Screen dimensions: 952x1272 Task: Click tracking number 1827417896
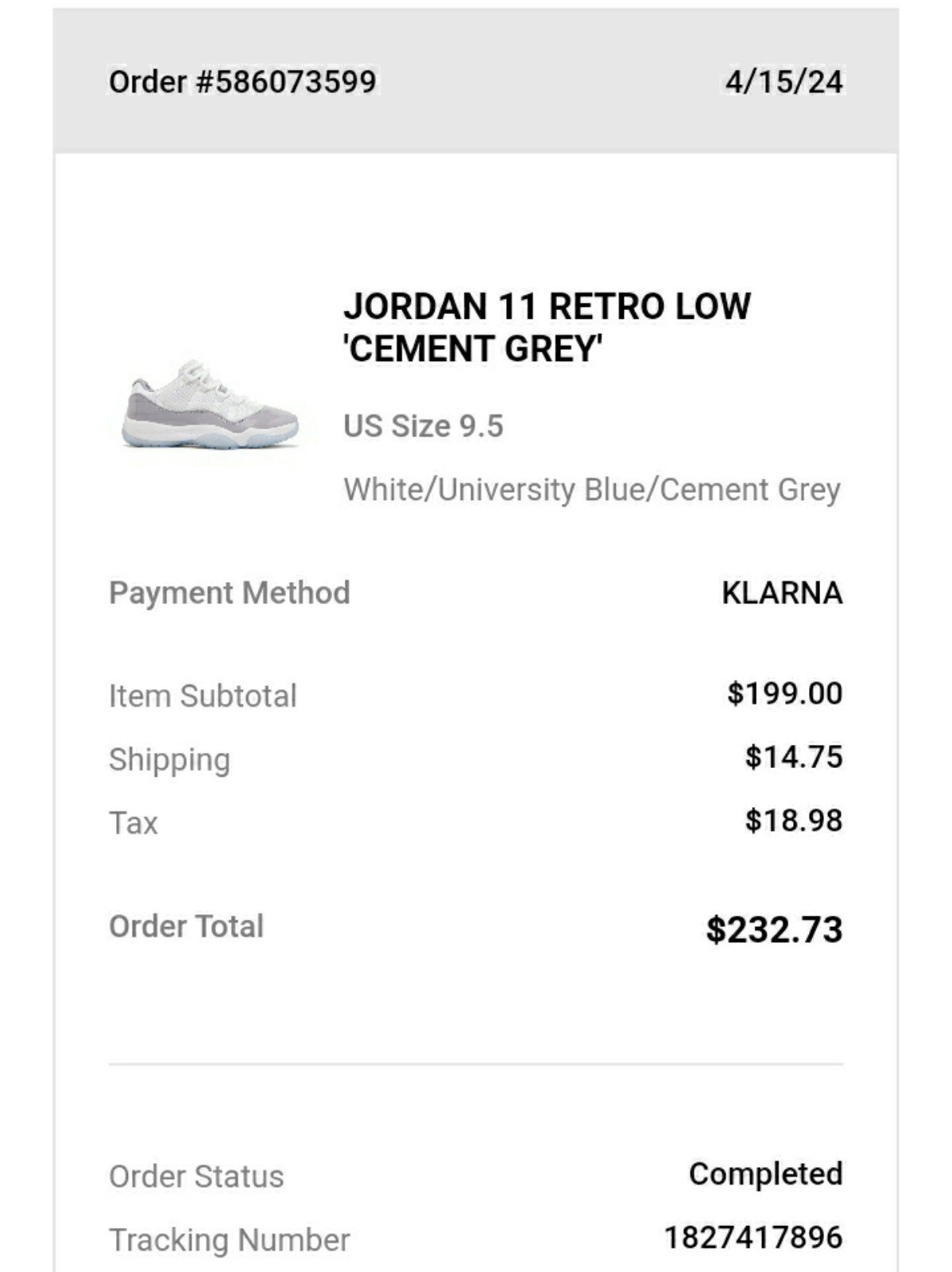tap(753, 1237)
